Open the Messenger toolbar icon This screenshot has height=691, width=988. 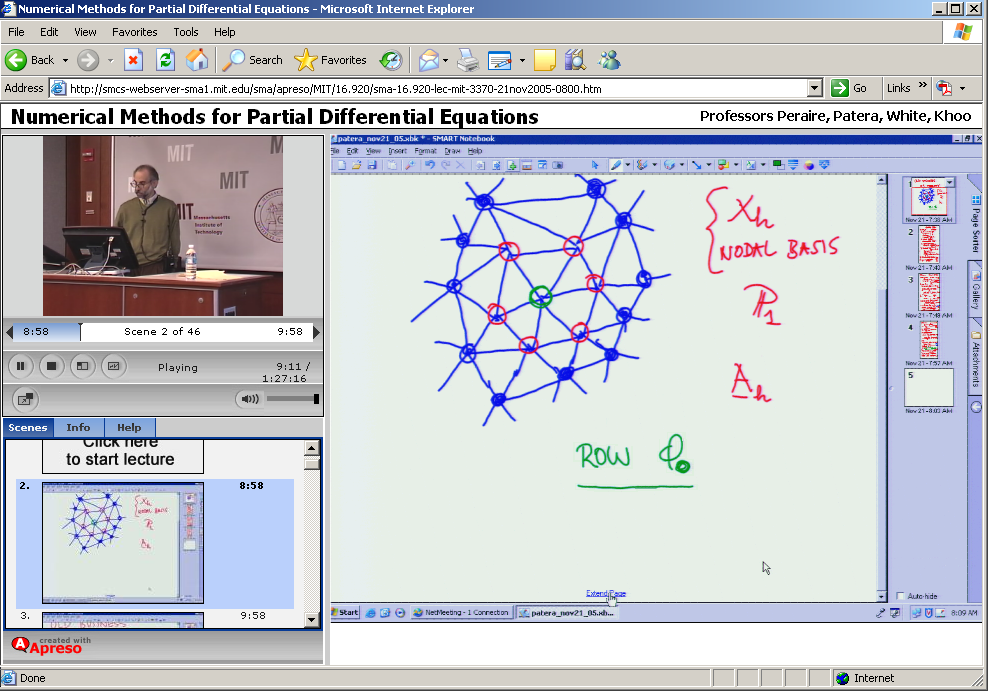[609, 60]
